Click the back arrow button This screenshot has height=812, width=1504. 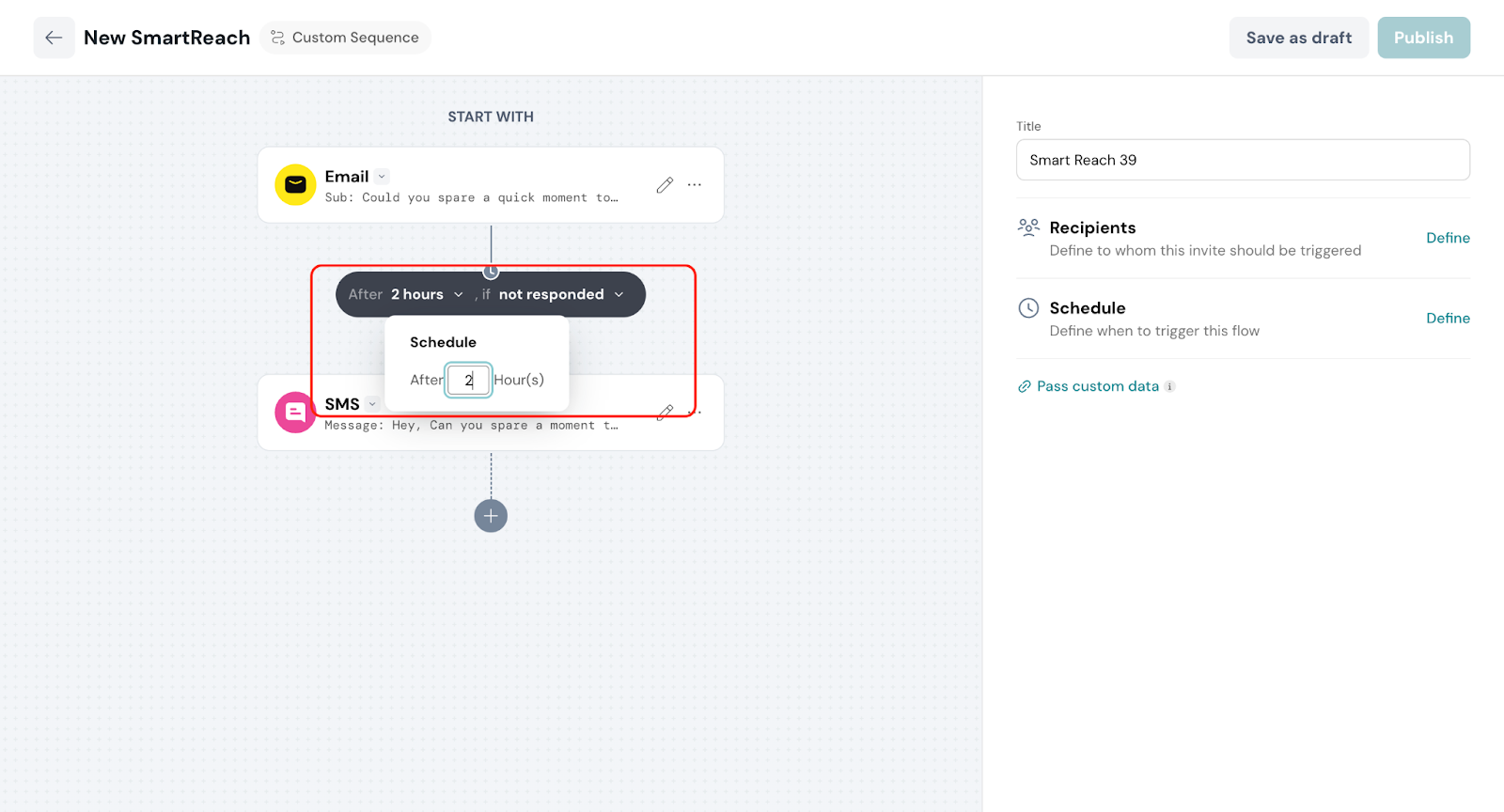coord(54,38)
